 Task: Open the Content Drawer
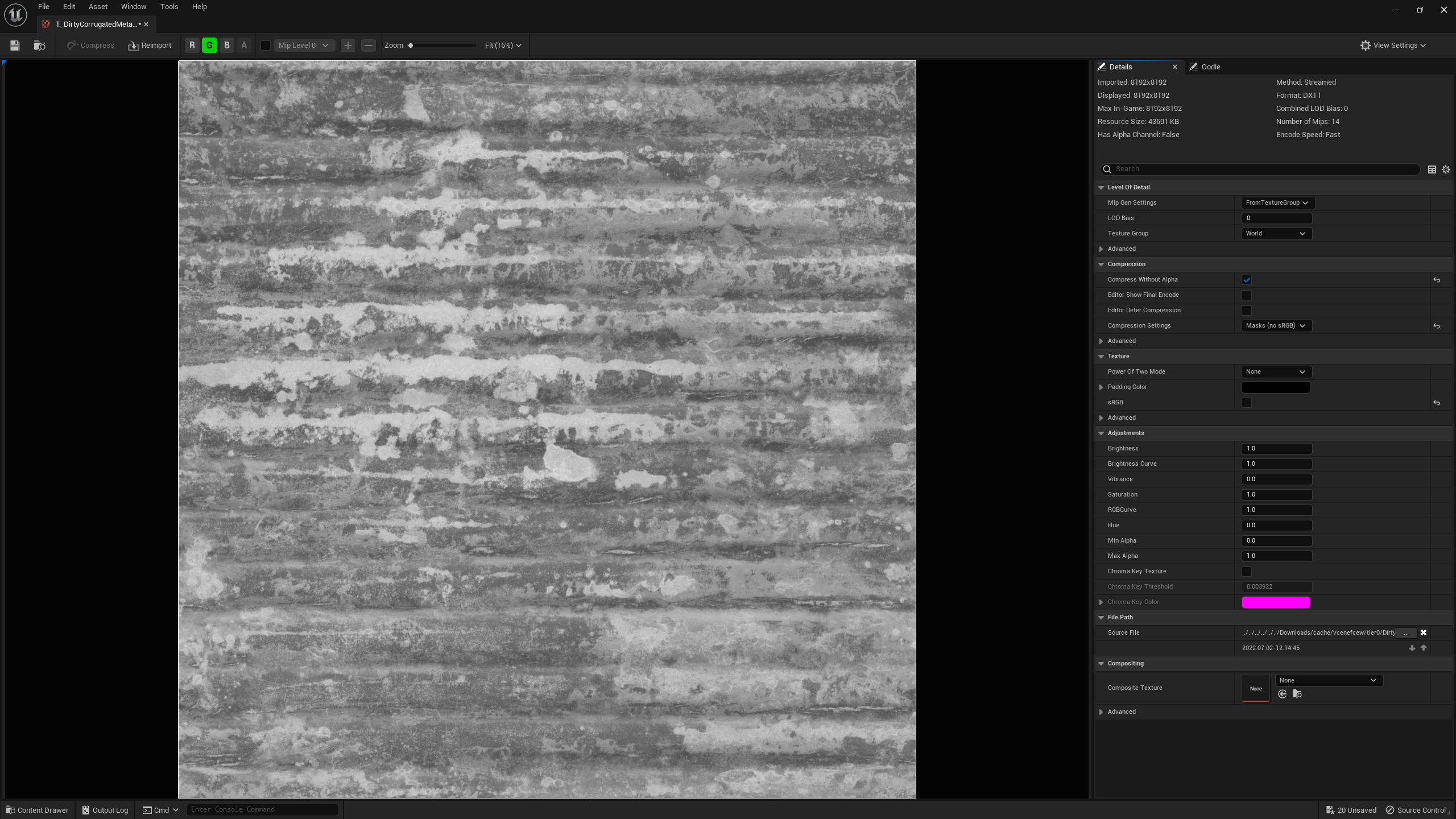click(x=38, y=810)
